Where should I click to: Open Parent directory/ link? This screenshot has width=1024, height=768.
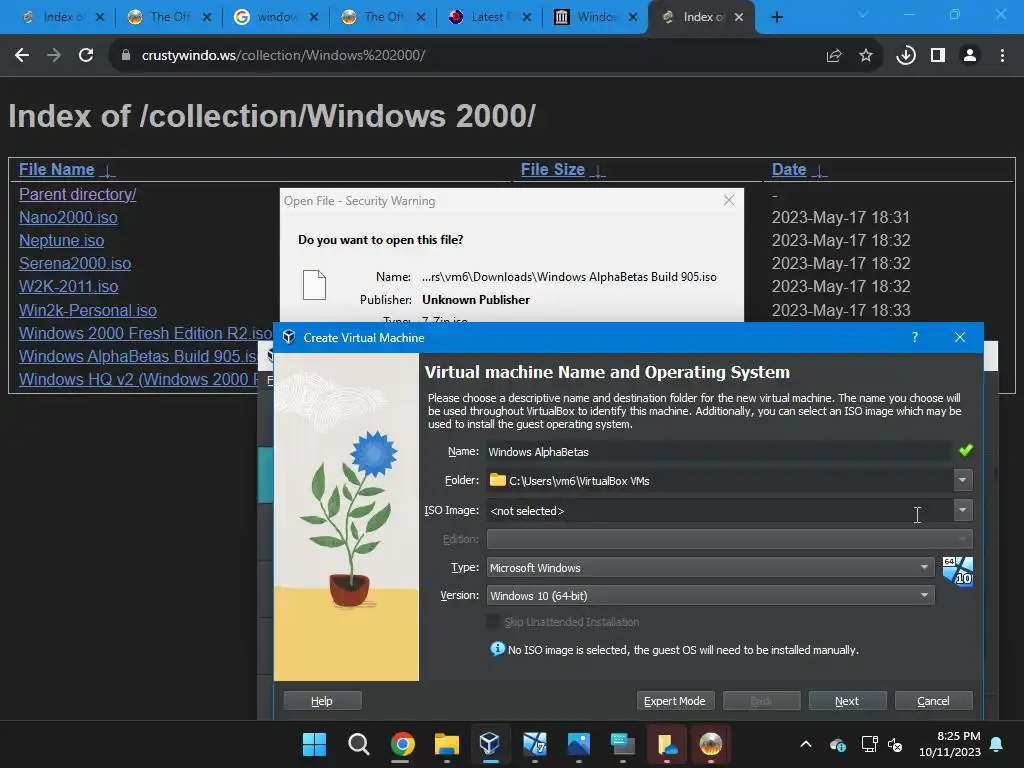(77, 195)
